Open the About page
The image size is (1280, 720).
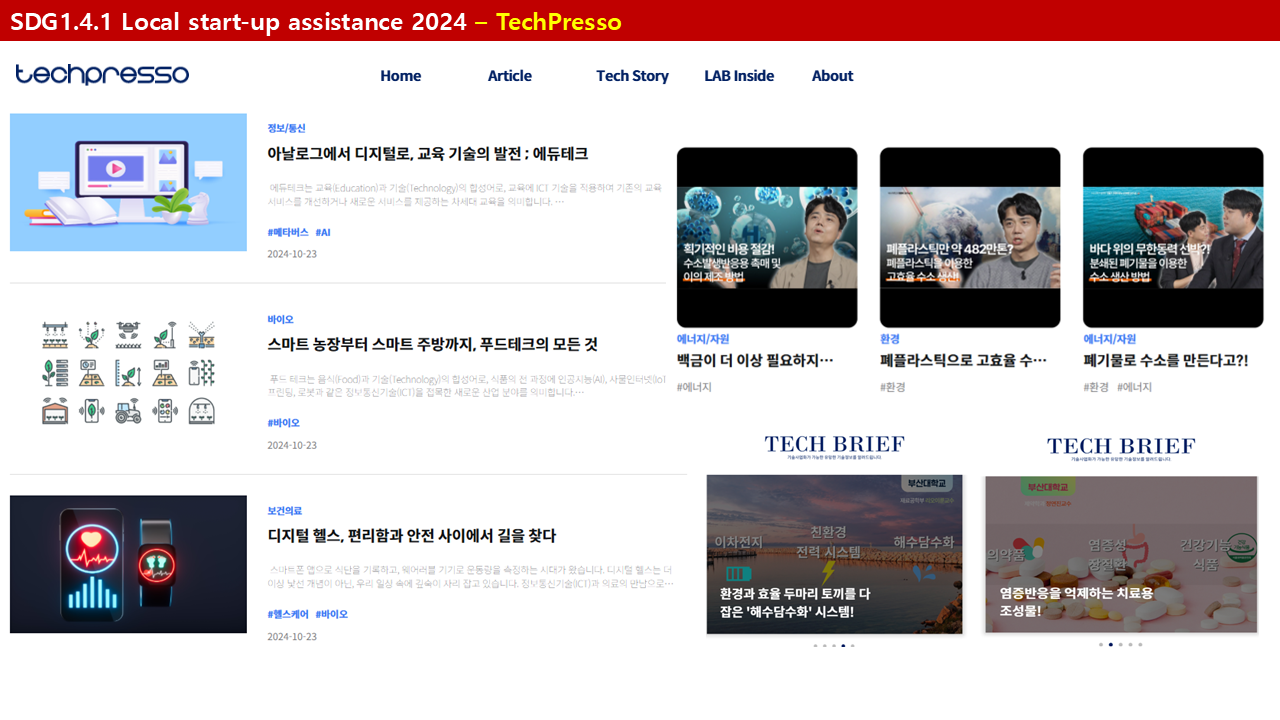[x=832, y=76]
